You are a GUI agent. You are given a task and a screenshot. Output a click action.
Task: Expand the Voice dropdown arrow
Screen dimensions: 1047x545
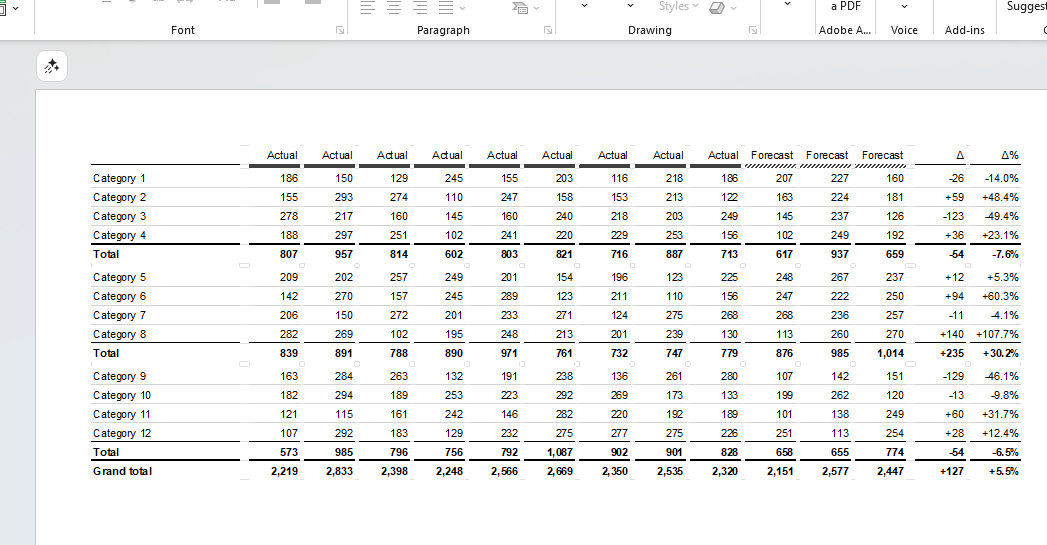pyautogui.click(x=904, y=8)
